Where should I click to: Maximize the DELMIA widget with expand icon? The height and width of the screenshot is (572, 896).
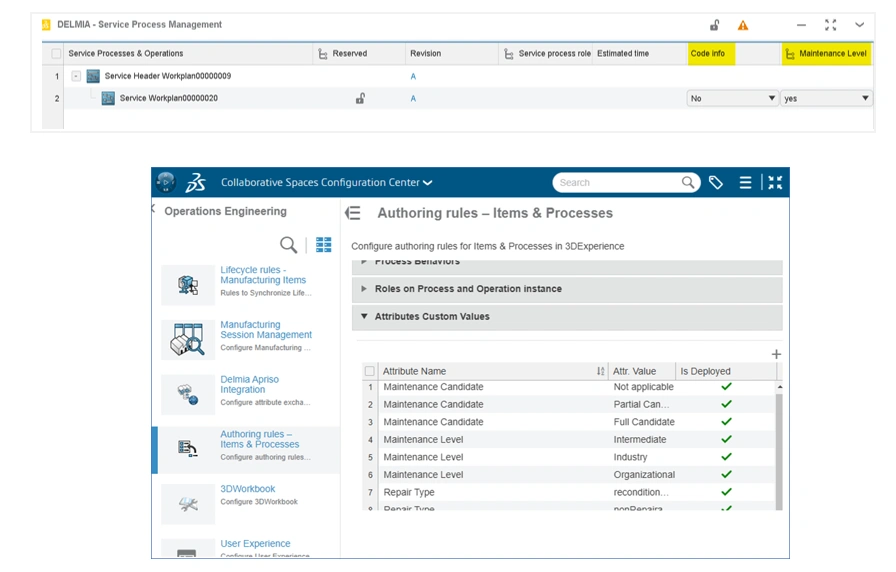830,25
